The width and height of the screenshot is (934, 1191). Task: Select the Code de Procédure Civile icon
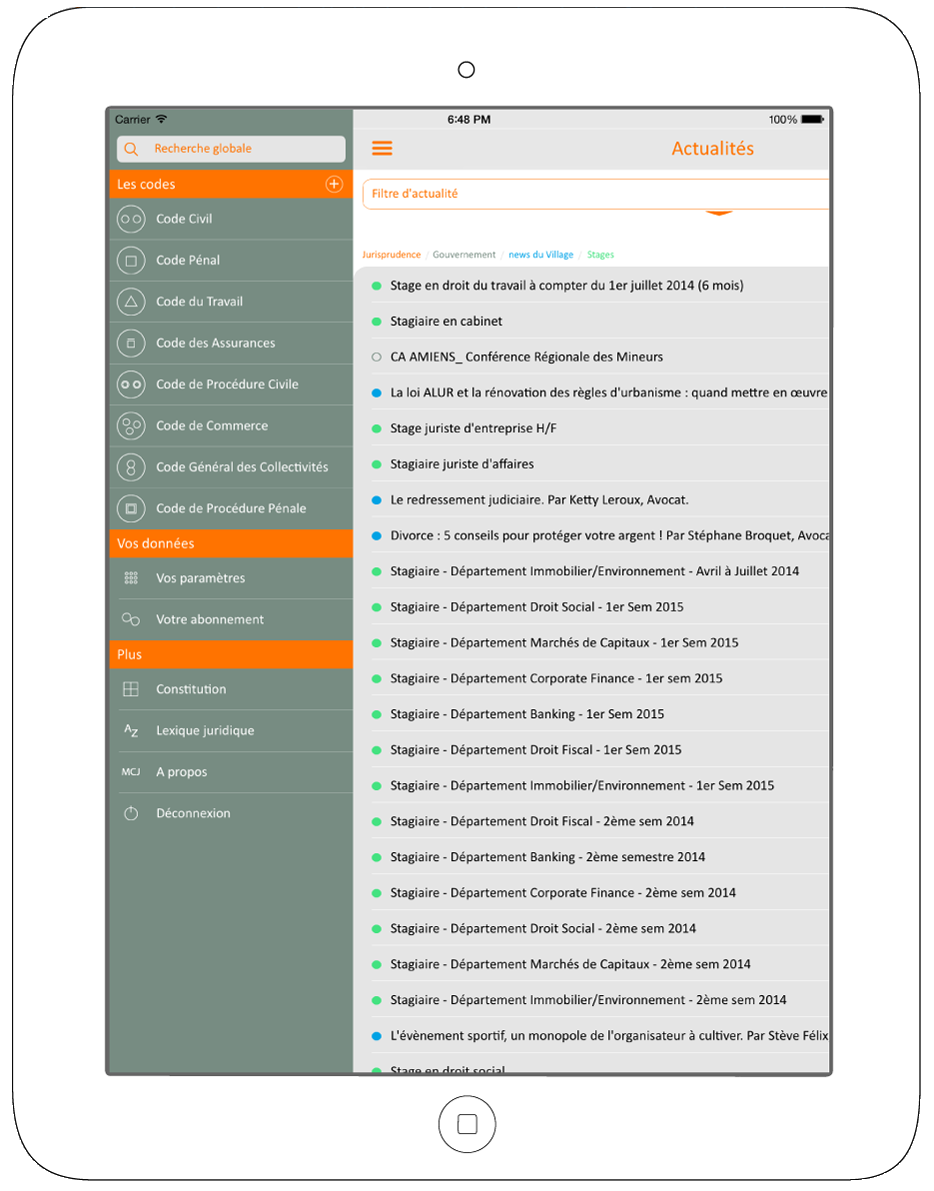131,384
